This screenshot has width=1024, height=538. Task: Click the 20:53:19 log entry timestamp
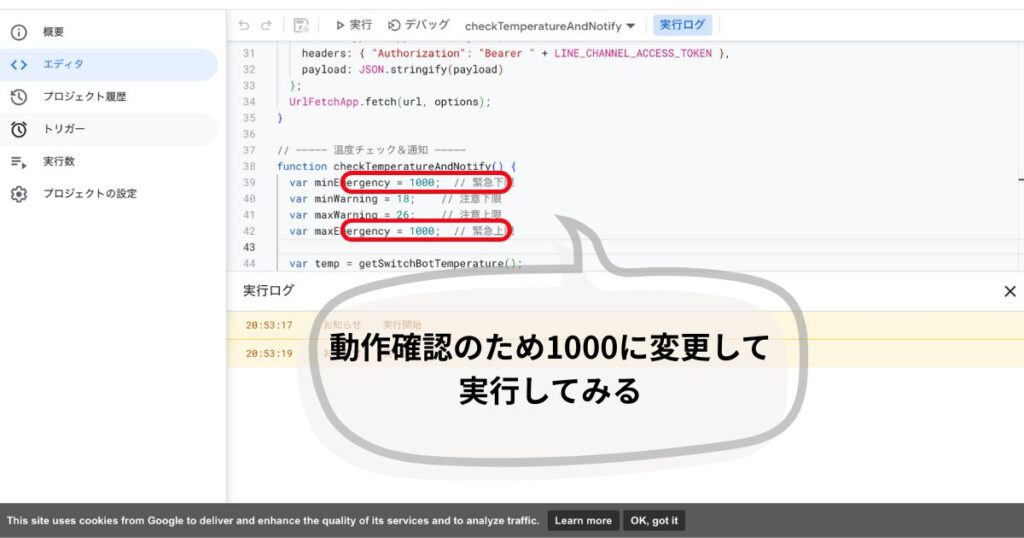269,353
